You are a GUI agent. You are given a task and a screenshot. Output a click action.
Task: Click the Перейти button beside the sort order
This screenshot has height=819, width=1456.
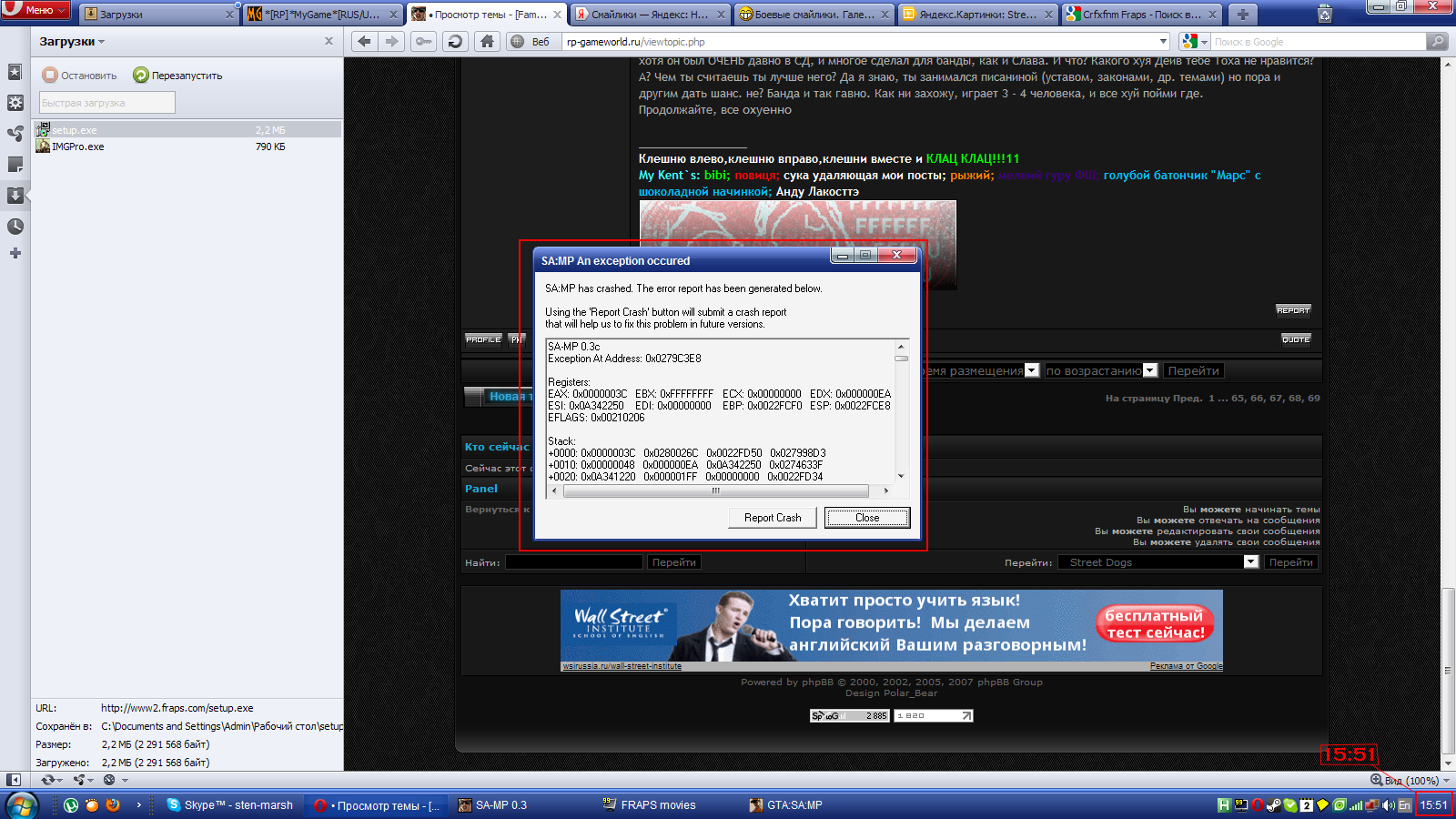[1193, 370]
